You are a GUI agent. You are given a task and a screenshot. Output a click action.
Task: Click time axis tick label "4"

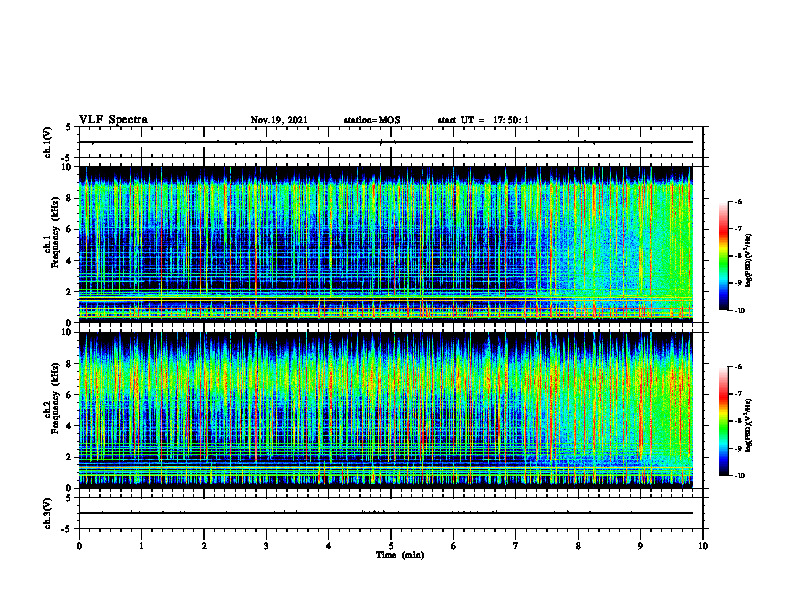tap(329, 546)
